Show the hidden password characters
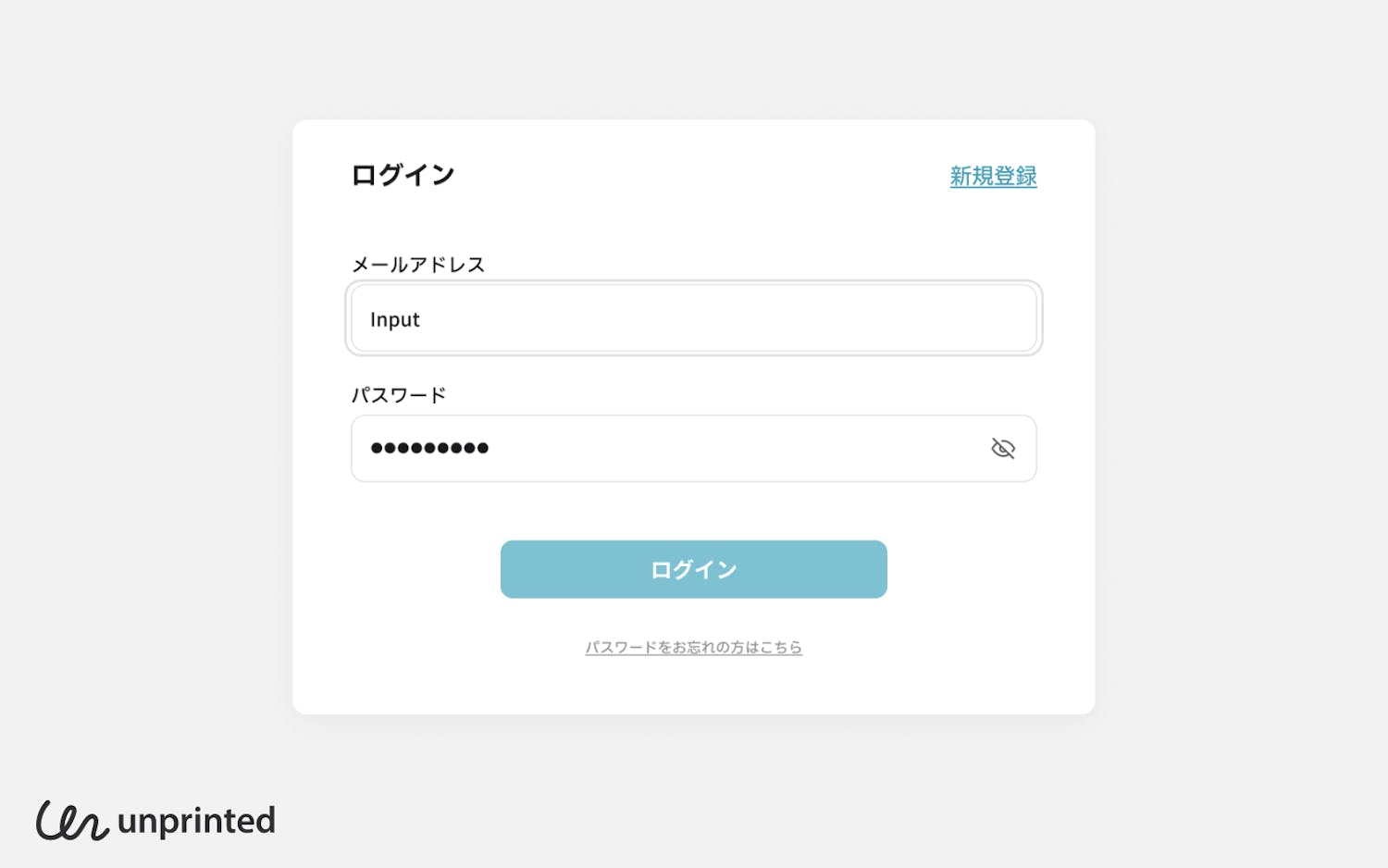 point(1003,449)
